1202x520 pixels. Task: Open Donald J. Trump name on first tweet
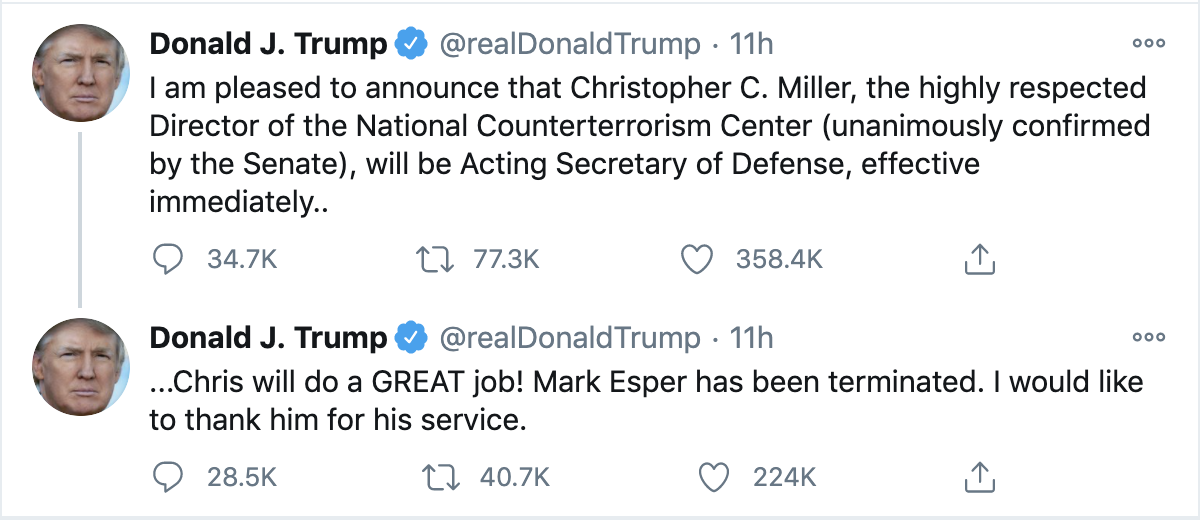pyautogui.click(x=268, y=44)
